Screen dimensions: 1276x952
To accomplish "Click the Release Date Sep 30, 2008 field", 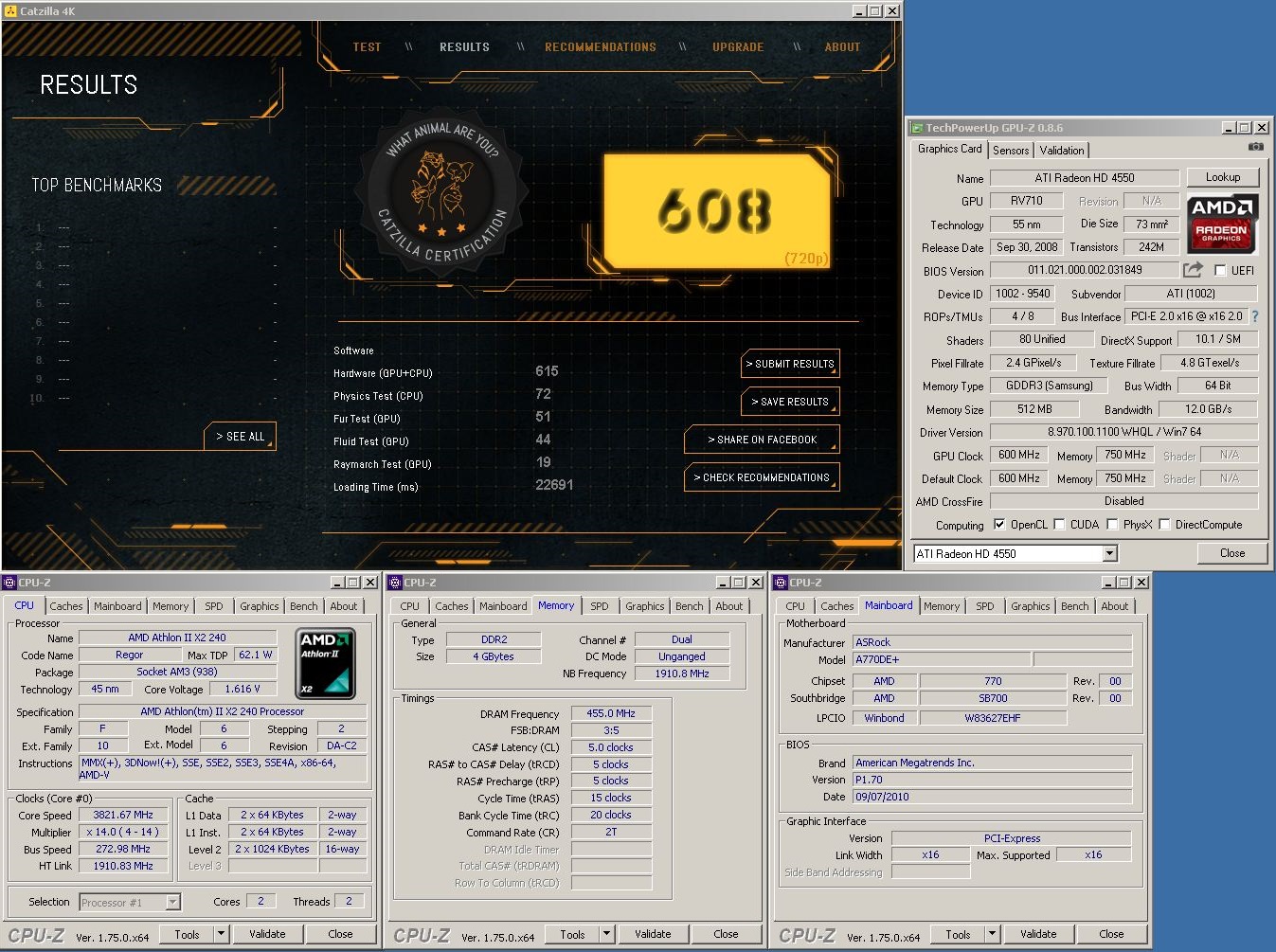I will click(x=1027, y=247).
